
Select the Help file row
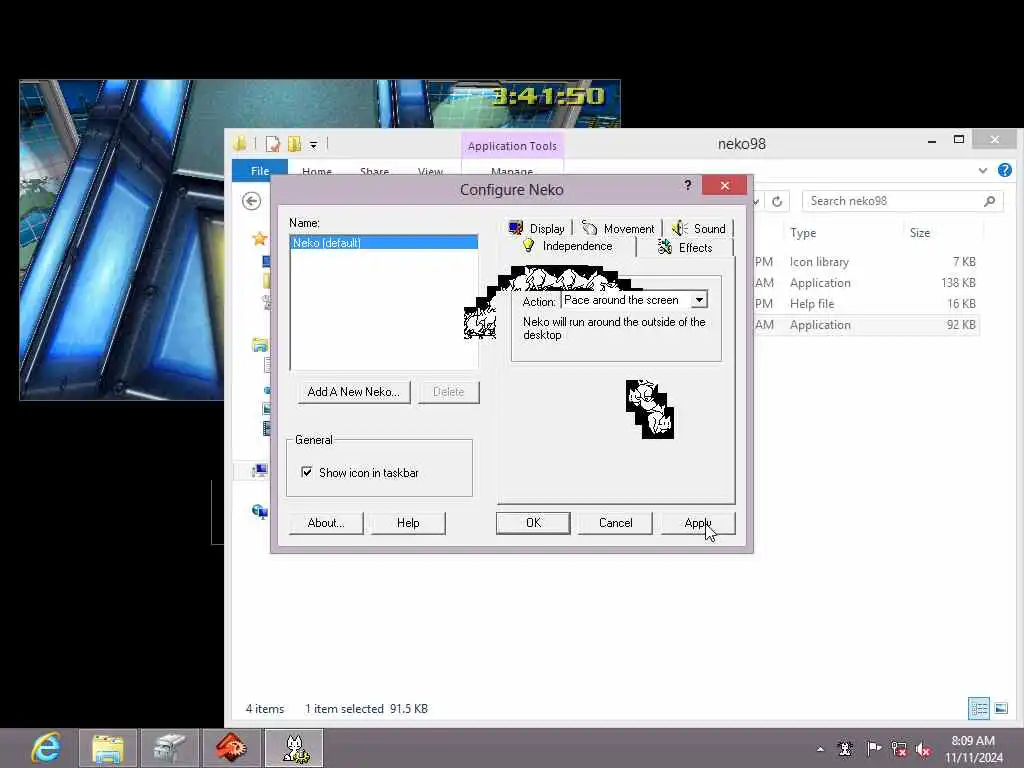click(x=866, y=304)
